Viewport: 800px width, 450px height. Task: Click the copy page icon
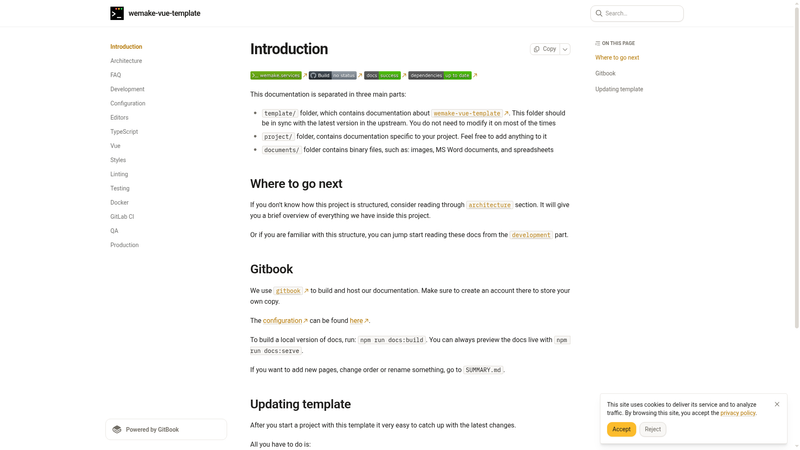click(x=536, y=49)
